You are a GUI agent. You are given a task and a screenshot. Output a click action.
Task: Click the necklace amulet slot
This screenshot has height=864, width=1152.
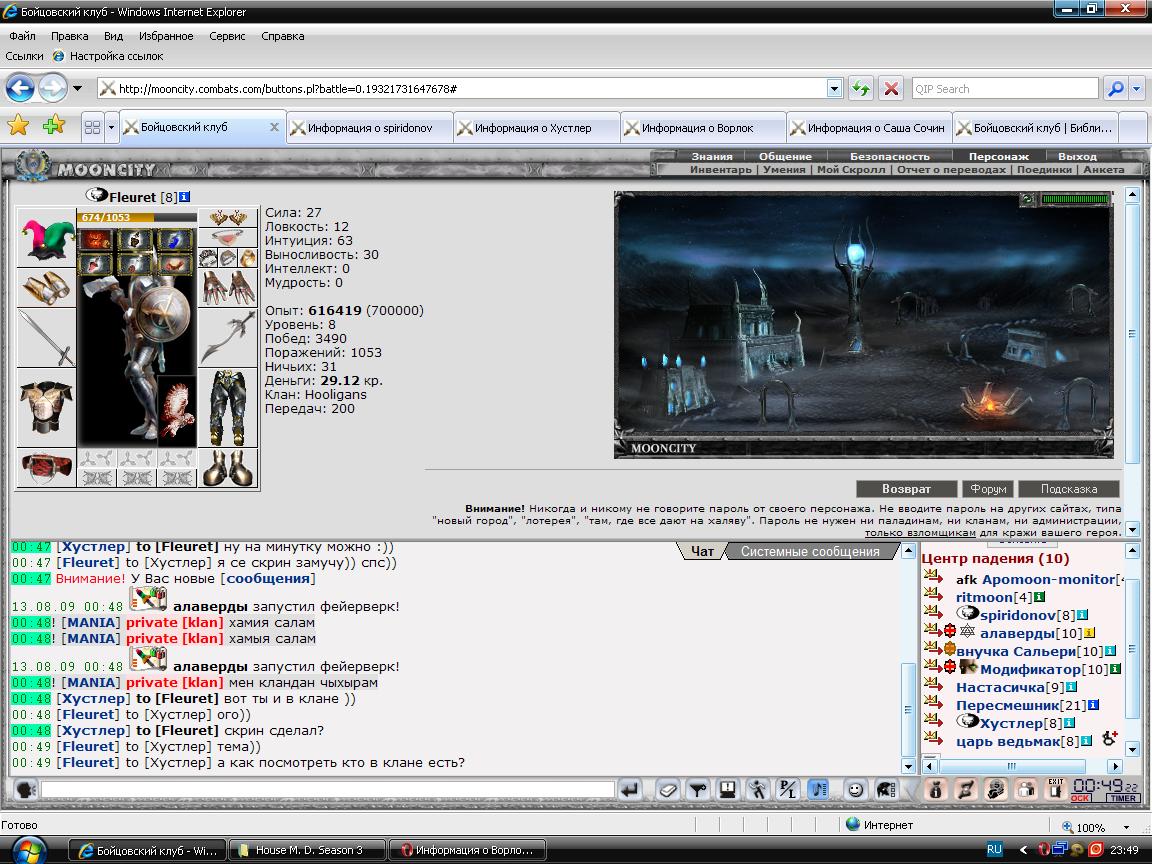point(228,237)
